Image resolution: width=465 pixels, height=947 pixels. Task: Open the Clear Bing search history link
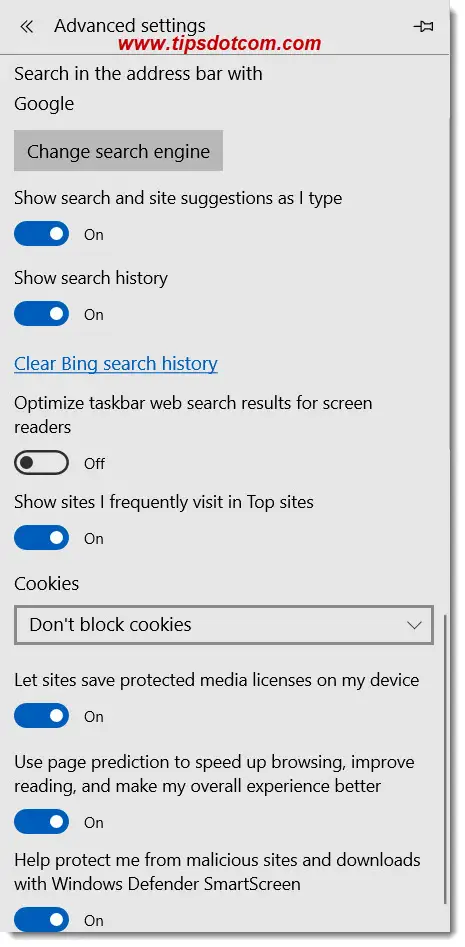coord(116,364)
